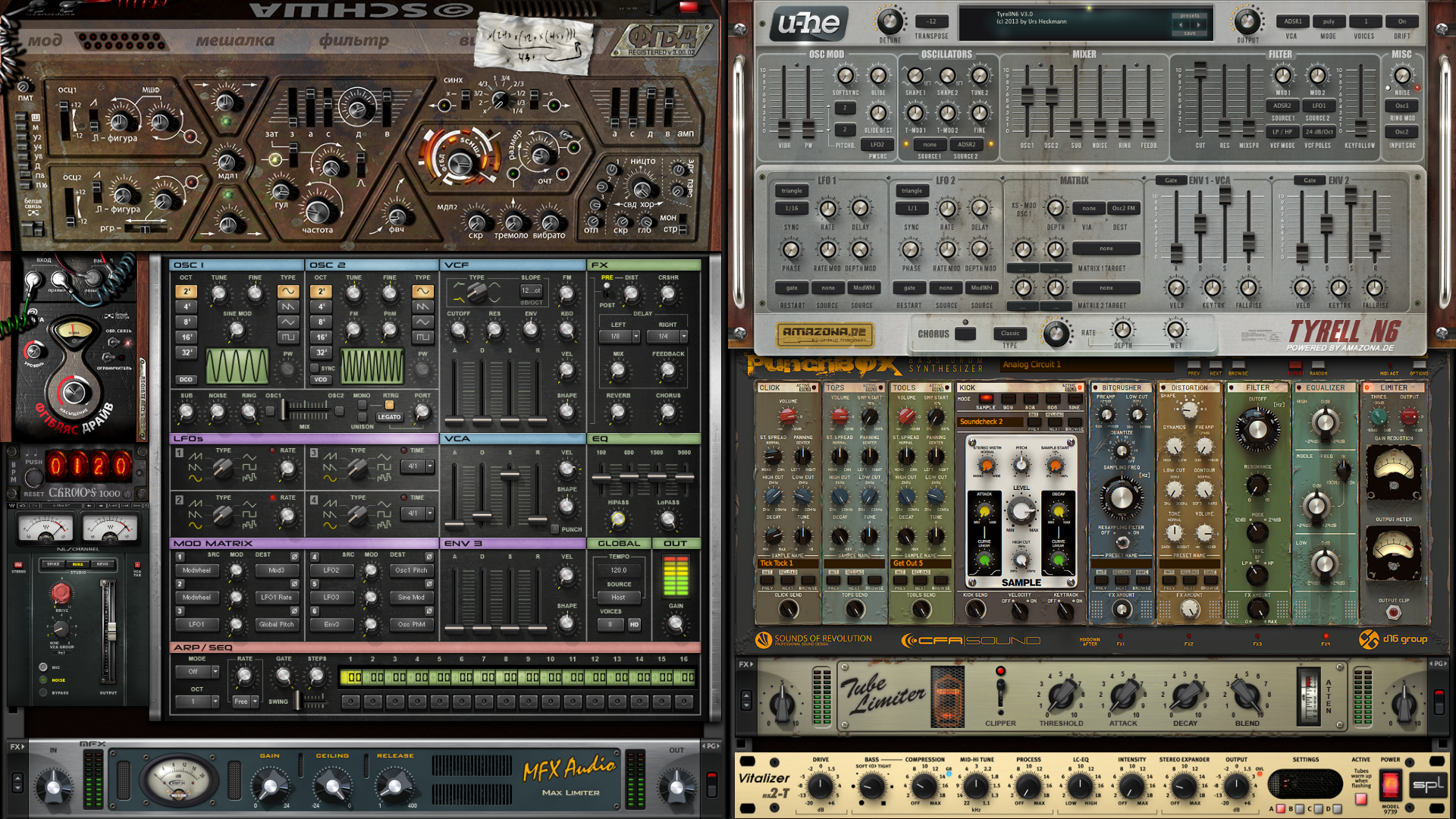This screenshot has height=819, width=1456.
Task: Select the sawtooth waveform in OSC 1
Action: [287, 306]
